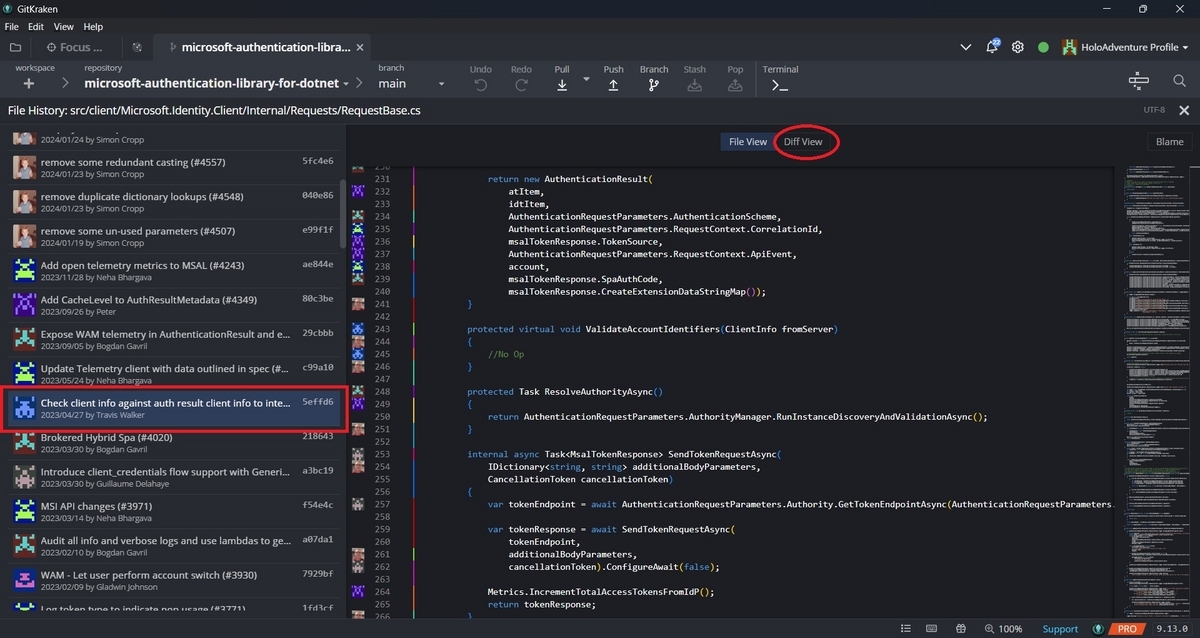1200x638 pixels.
Task: Select commit 'WAM - Let user perform account switch'
Action: 172,581
